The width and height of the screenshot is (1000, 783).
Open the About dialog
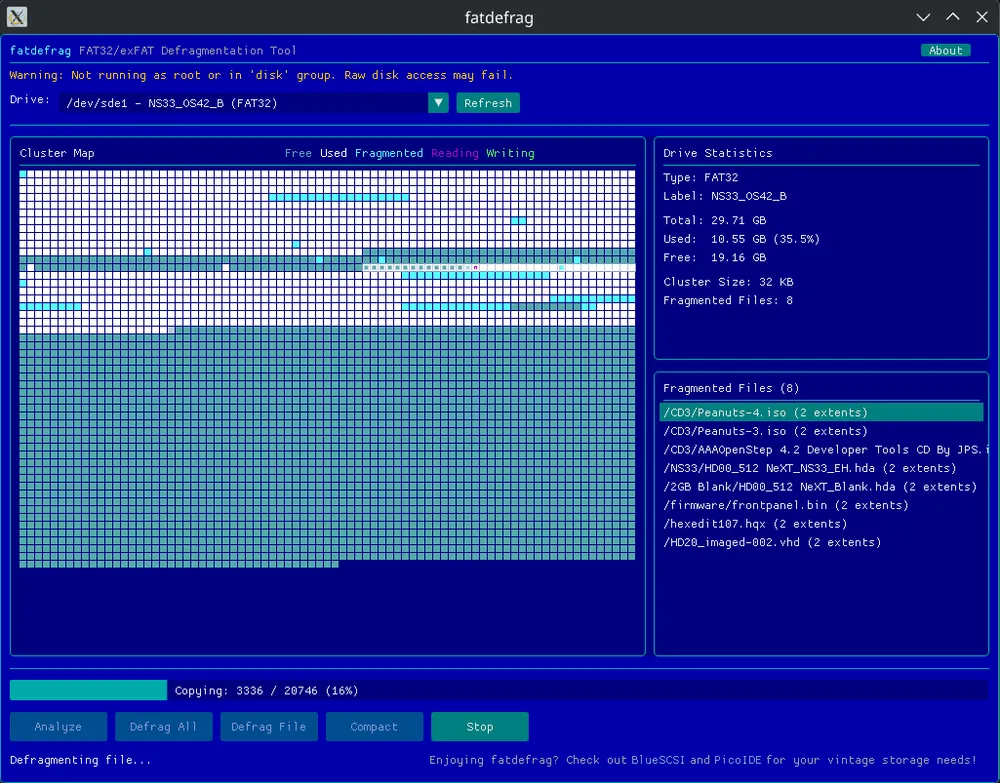point(945,51)
